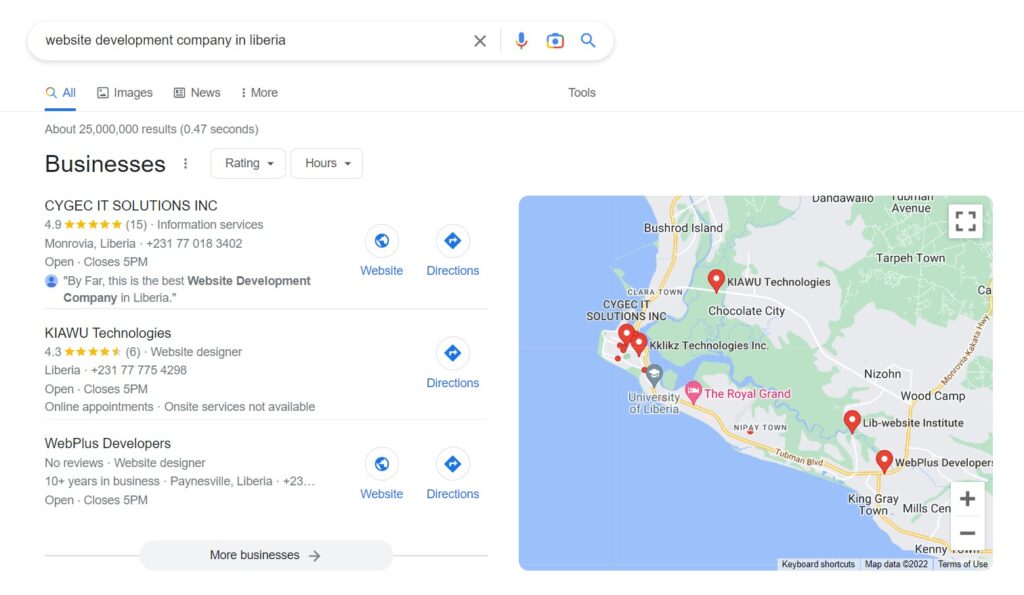1024x595 pixels.
Task: Select Lib-website Institute map pin
Action: coord(852,421)
